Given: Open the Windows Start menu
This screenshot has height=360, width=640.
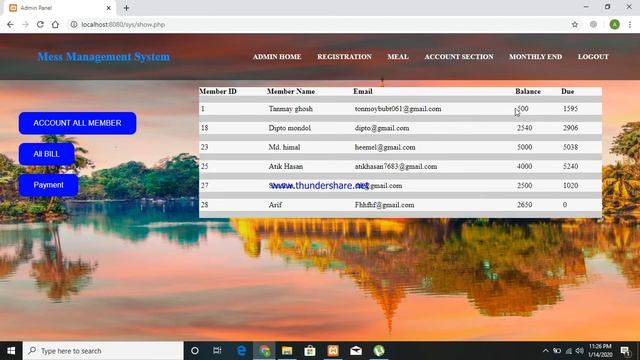Looking at the screenshot, I should tap(11, 351).
